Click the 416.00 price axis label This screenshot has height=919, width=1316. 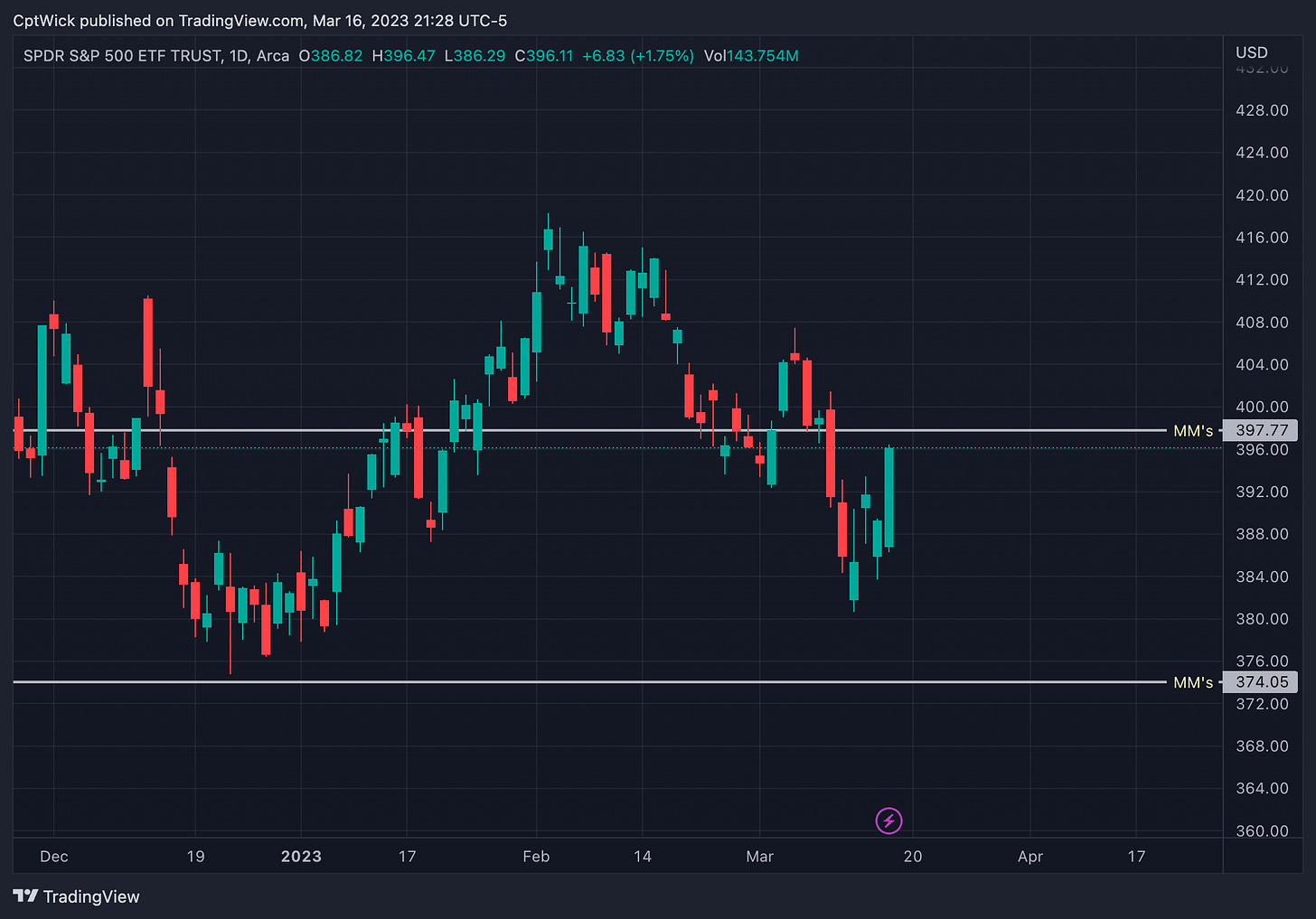1262,238
